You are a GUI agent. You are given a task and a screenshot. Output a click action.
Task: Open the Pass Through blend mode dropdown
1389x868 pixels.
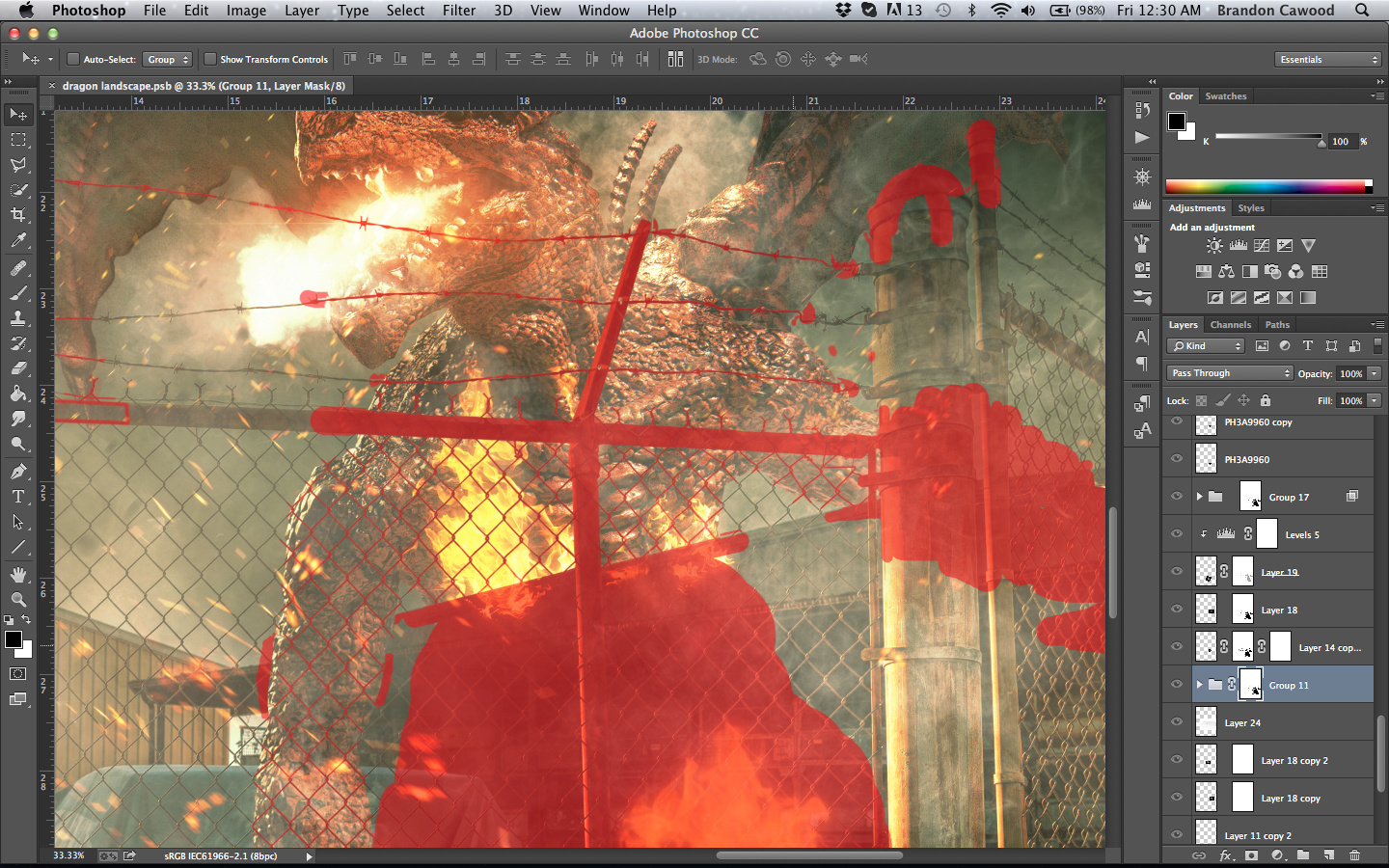pyautogui.click(x=1230, y=373)
